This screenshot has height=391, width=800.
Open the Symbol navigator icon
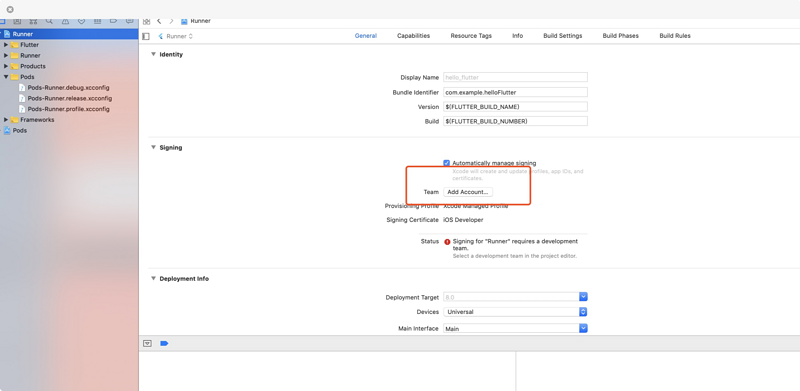[x=33, y=21]
